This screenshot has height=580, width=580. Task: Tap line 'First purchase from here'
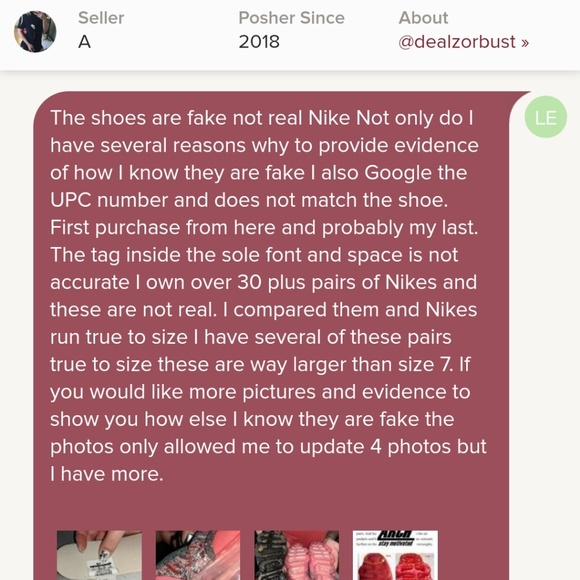(264, 227)
